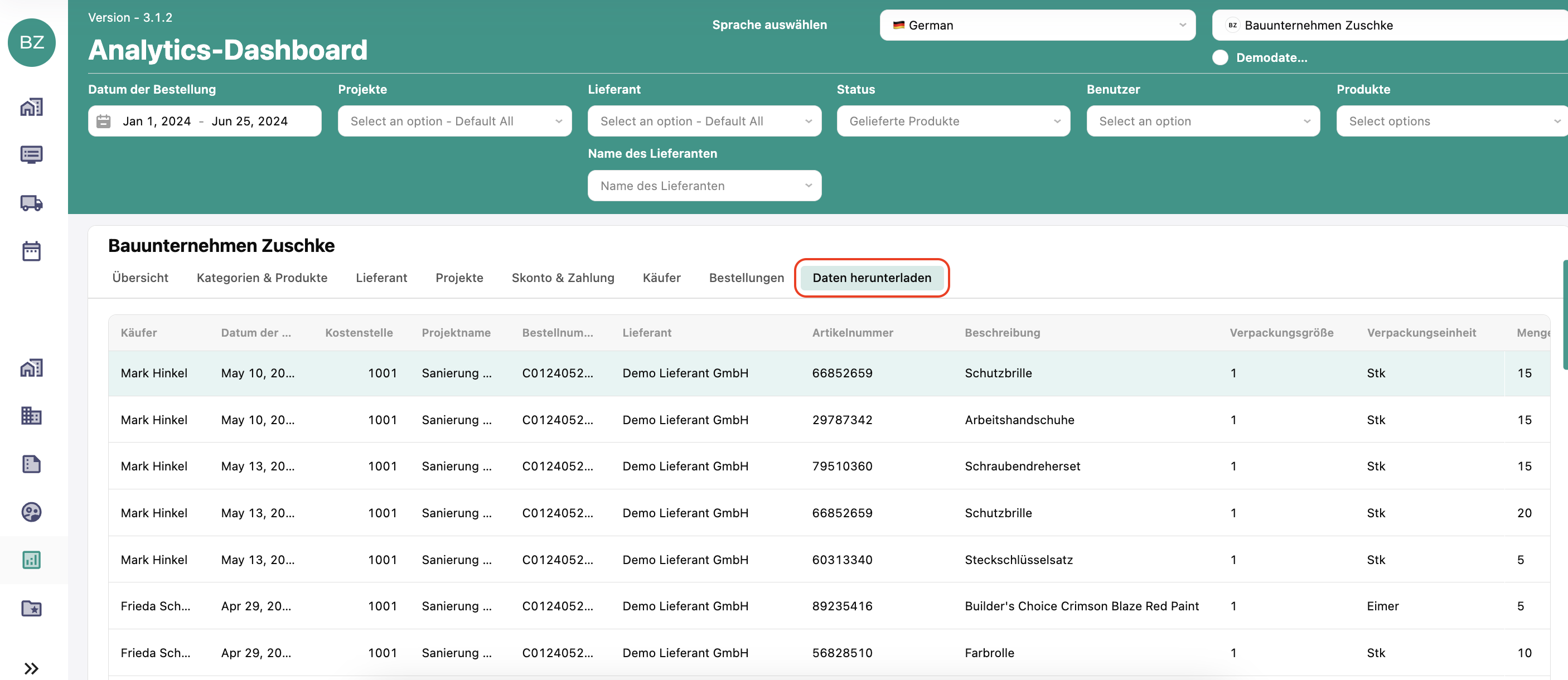This screenshot has height=680, width=1568.
Task: Click article number 60313340
Action: (x=842, y=560)
